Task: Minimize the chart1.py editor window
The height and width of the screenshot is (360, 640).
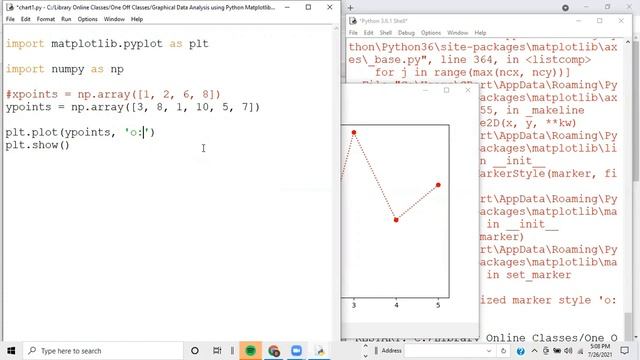Action: [287, 7]
